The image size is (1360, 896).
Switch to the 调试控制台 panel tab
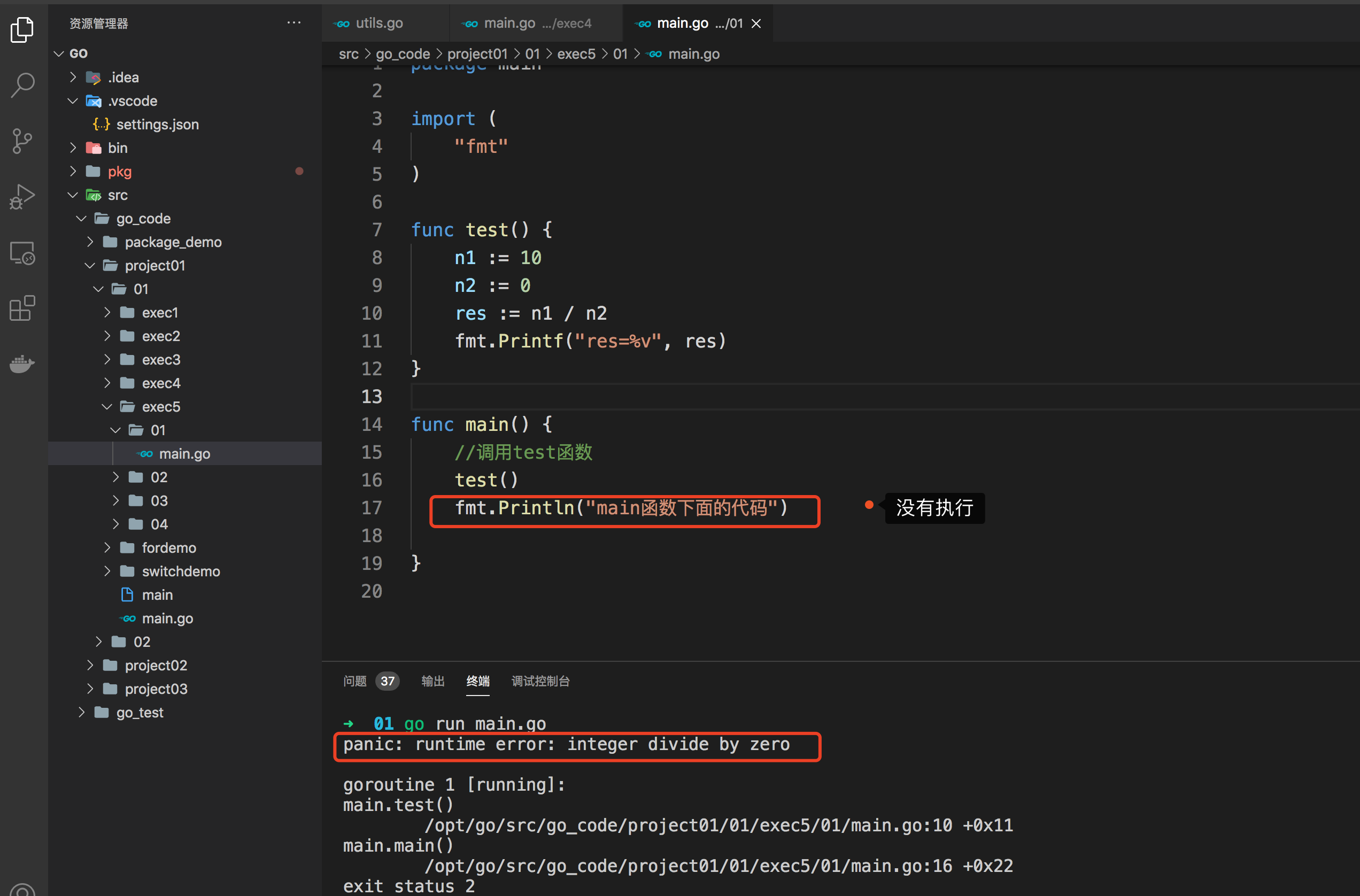coord(540,681)
